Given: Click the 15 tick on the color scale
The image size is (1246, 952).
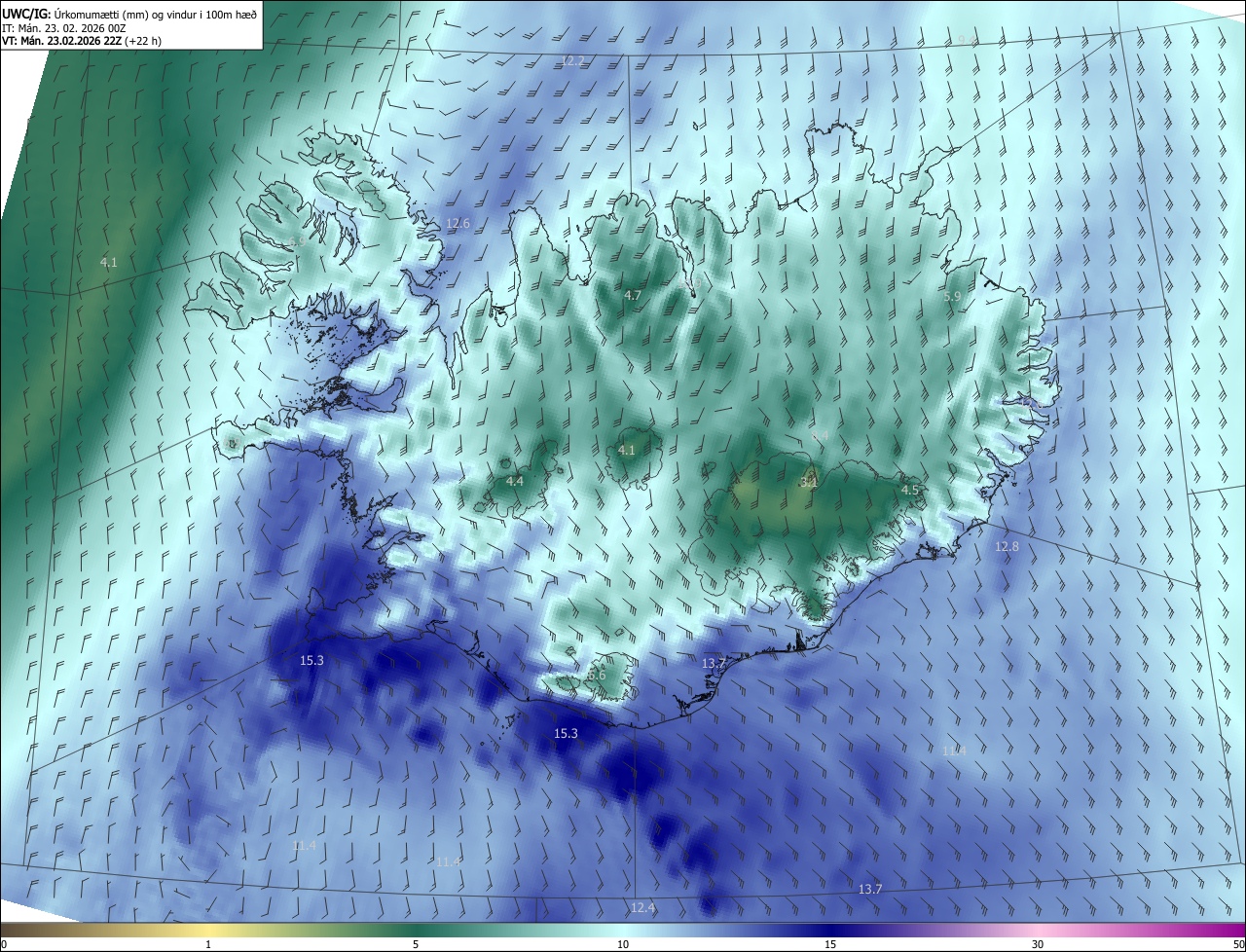Looking at the screenshot, I should coord(830,944).
